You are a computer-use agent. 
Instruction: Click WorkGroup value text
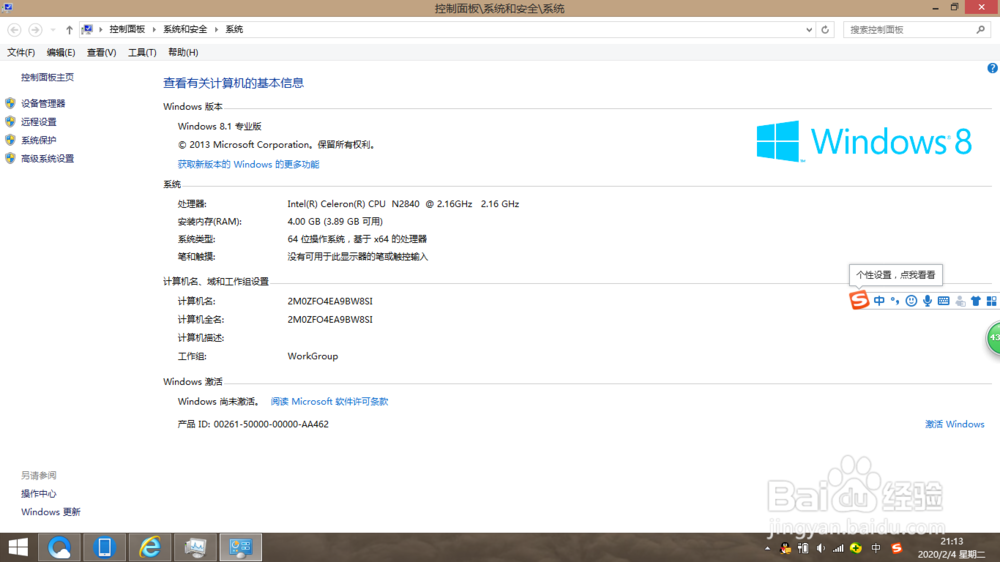click(x=312, y=356)
